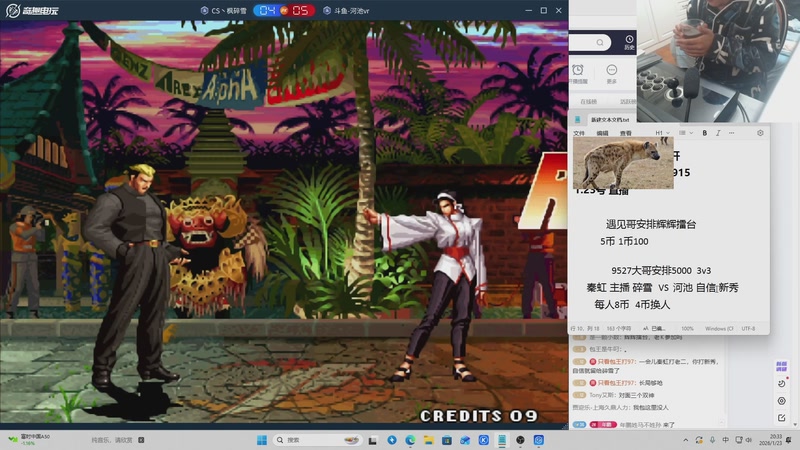This screenshot has width=800, height=450.
Task: Open Notepad from taskbar
Action: [502, 440]
